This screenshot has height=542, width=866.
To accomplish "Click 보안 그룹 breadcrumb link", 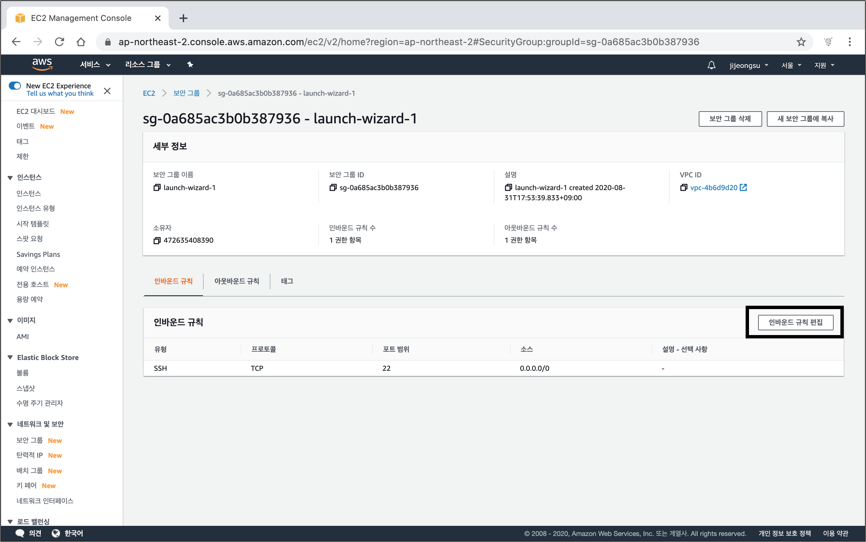I will (x=186, y=93).
